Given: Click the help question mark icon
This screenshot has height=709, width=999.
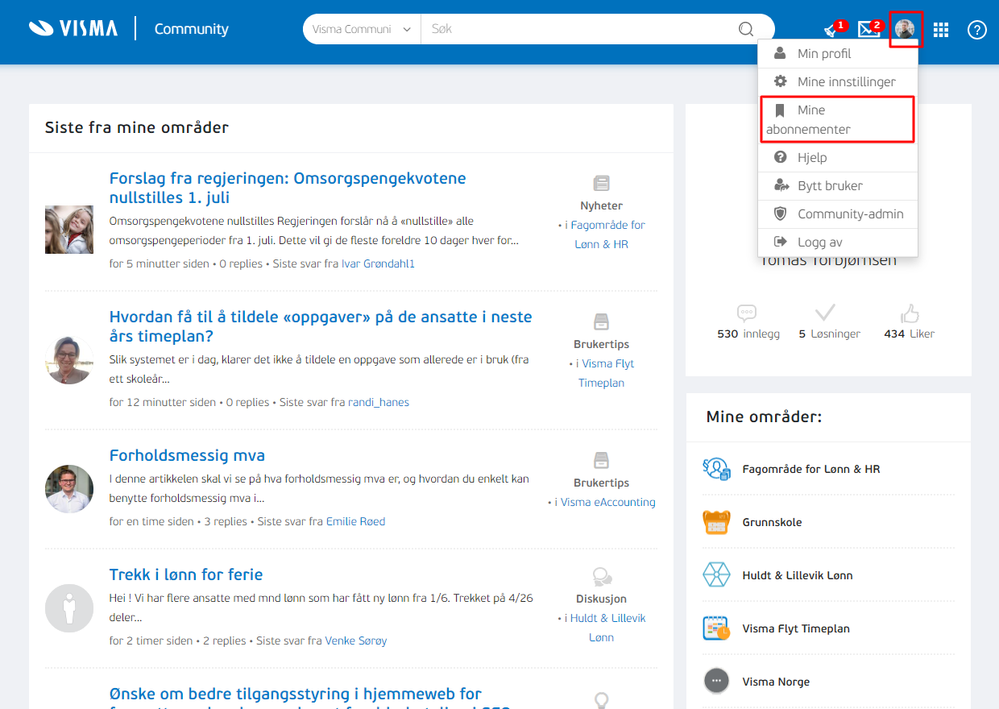Looking at the screenshot, I should coord(977,30).
